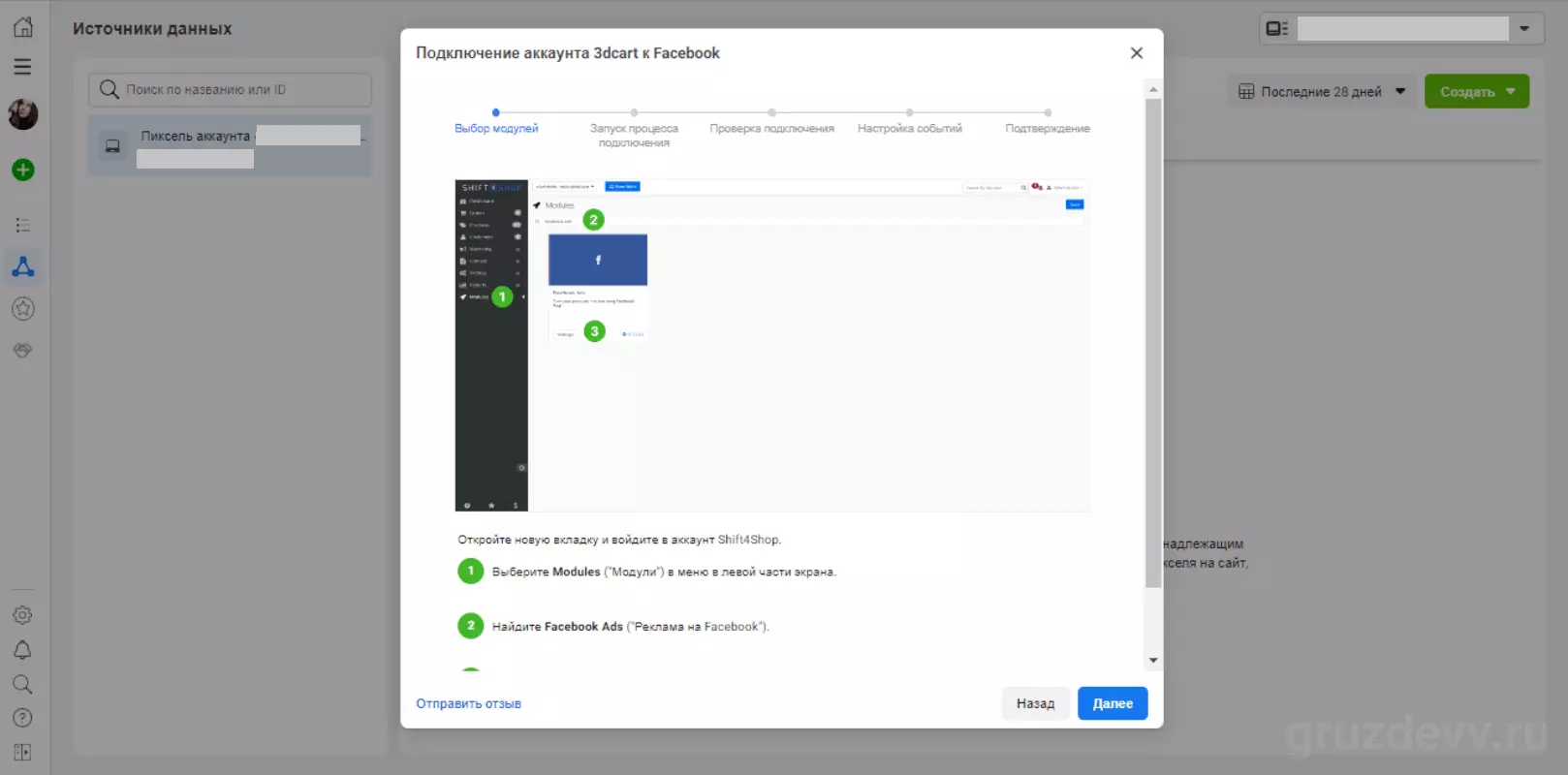Viewport: 1568px width, 775px height.
Task: Open the 'Отправить отзыв' link
Action: coord(469,704)
